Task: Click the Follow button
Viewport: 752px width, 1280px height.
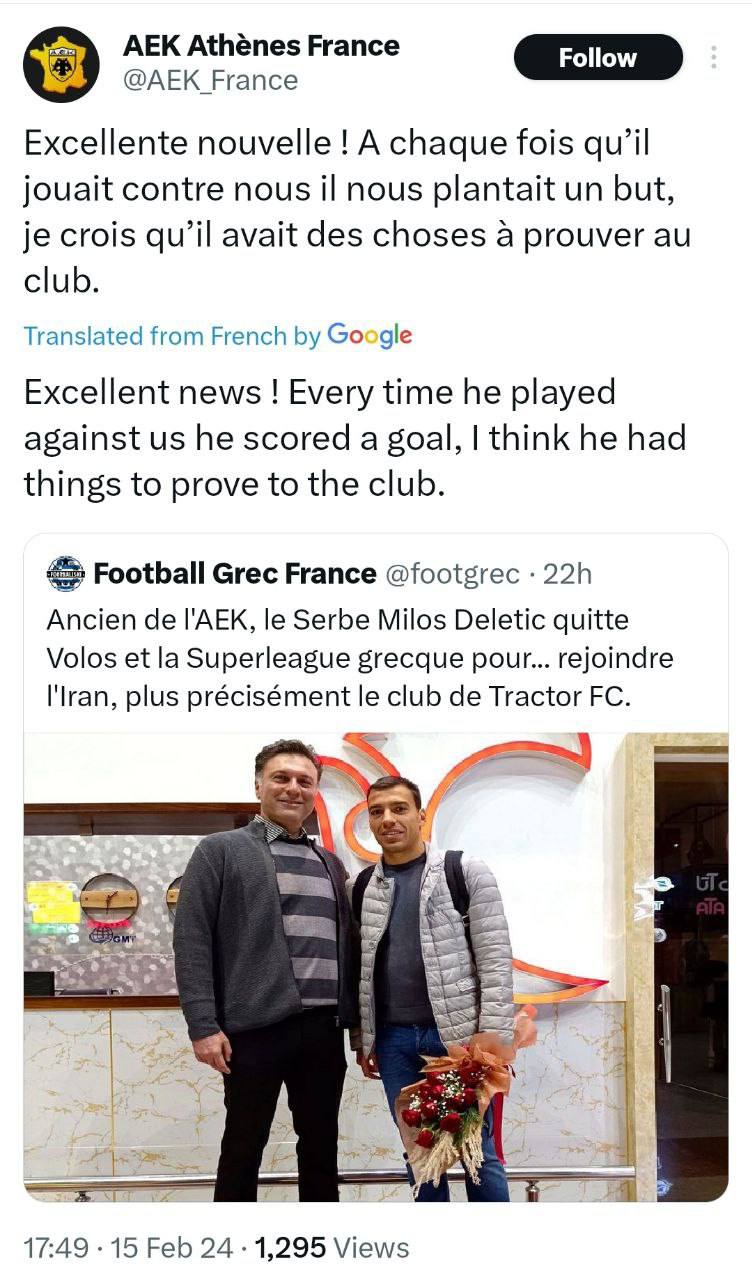Action: point(598,58)
